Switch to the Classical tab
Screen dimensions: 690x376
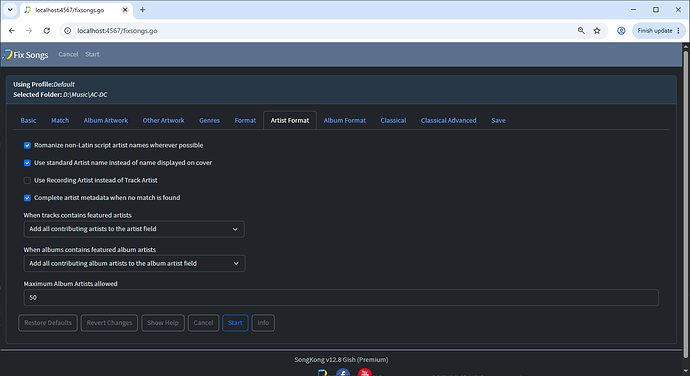point(393,120)
